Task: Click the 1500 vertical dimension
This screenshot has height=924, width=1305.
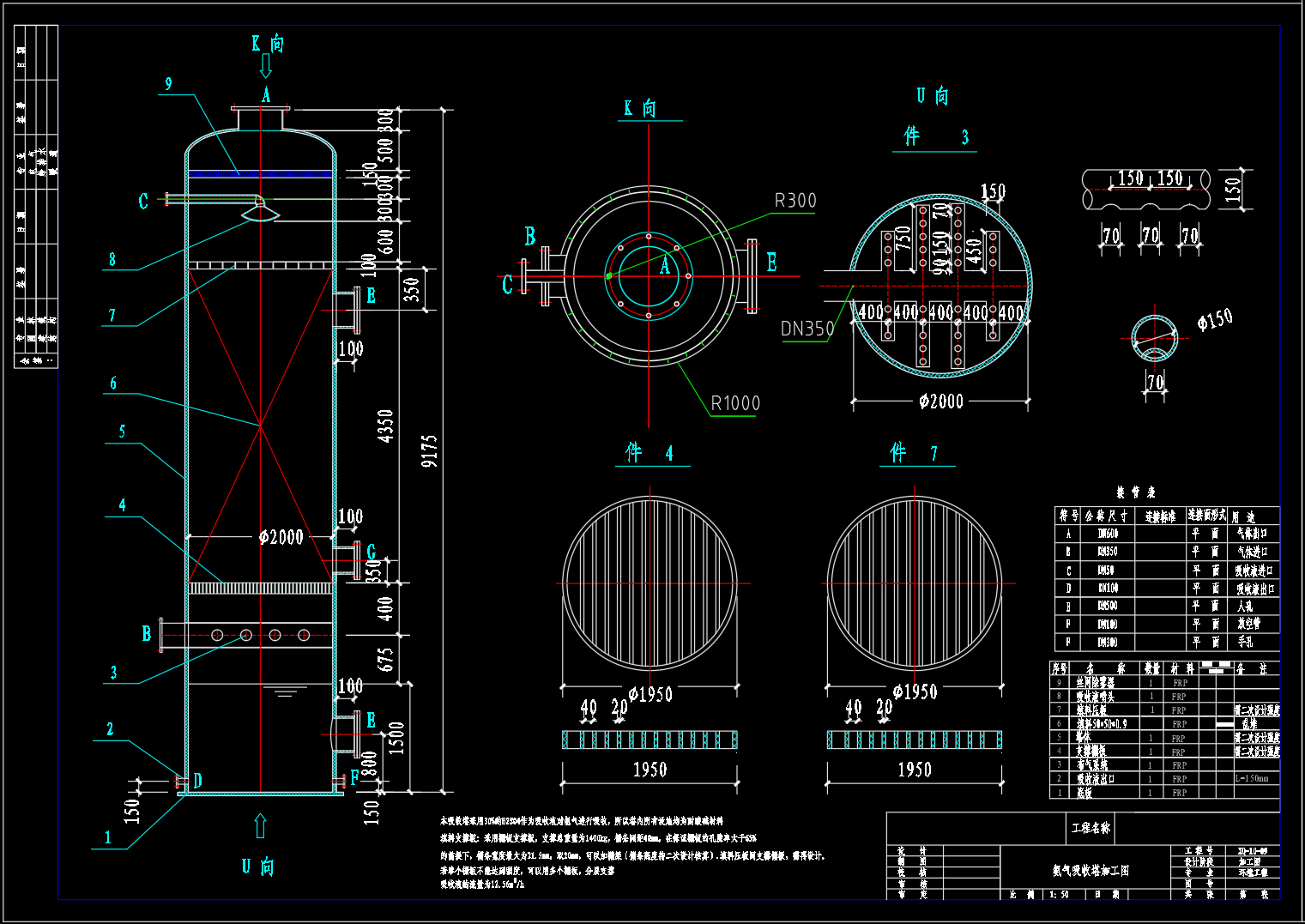Action: 396,738
